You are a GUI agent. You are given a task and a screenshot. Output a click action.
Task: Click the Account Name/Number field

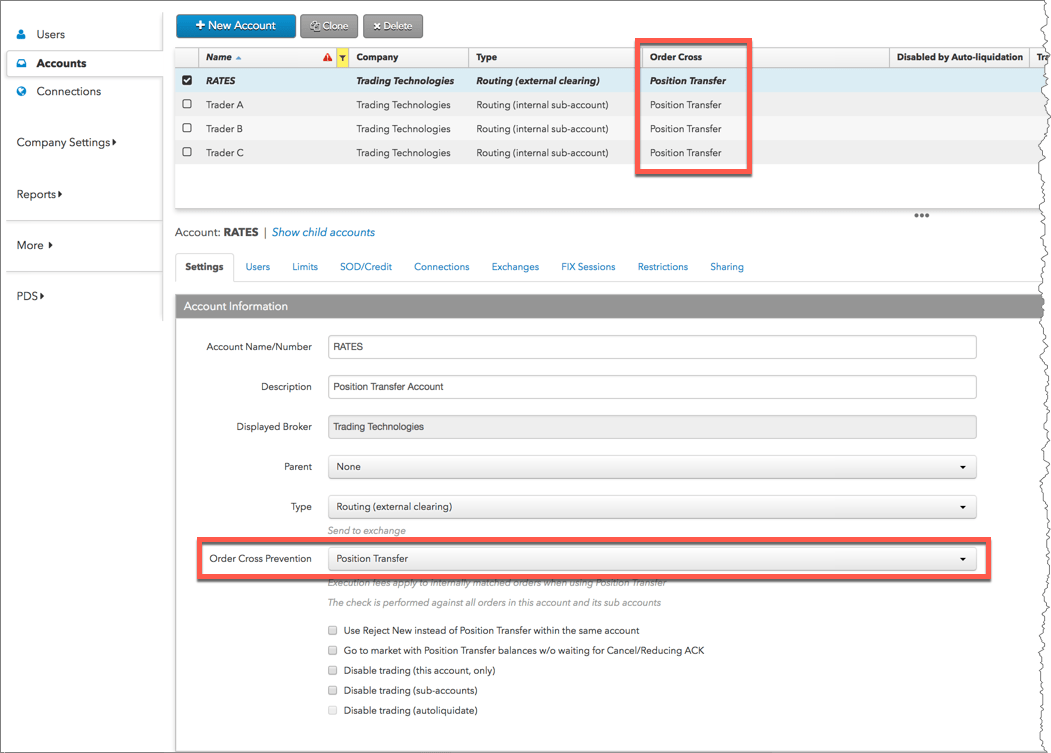point(652,347)
